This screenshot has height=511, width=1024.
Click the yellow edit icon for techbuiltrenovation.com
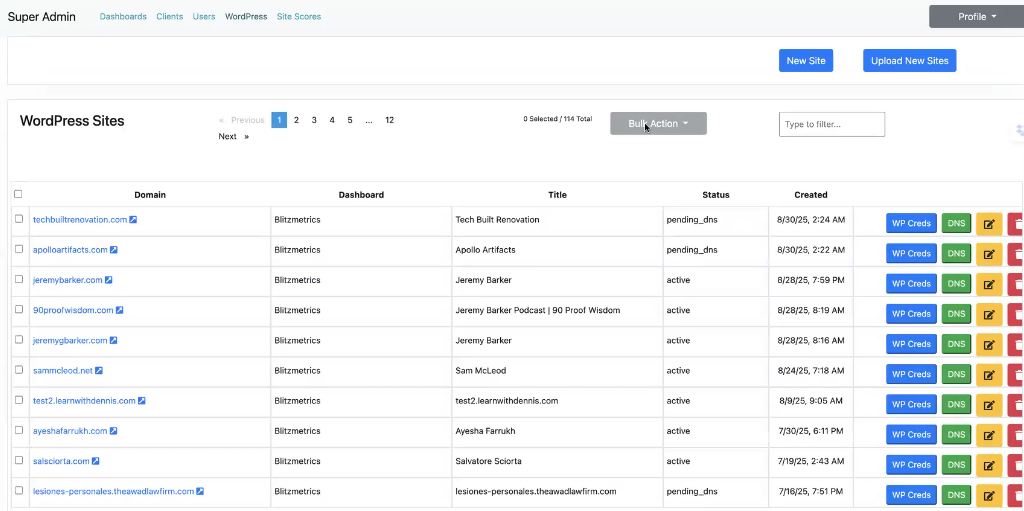pos(989,224)
